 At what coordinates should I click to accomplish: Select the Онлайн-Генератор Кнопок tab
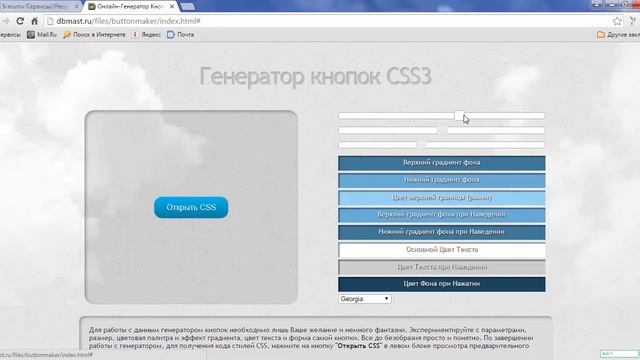point(131,7)
